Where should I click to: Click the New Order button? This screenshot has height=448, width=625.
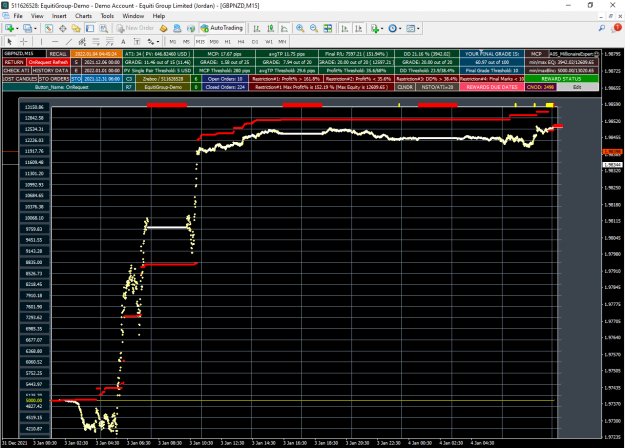coord(135,28)
